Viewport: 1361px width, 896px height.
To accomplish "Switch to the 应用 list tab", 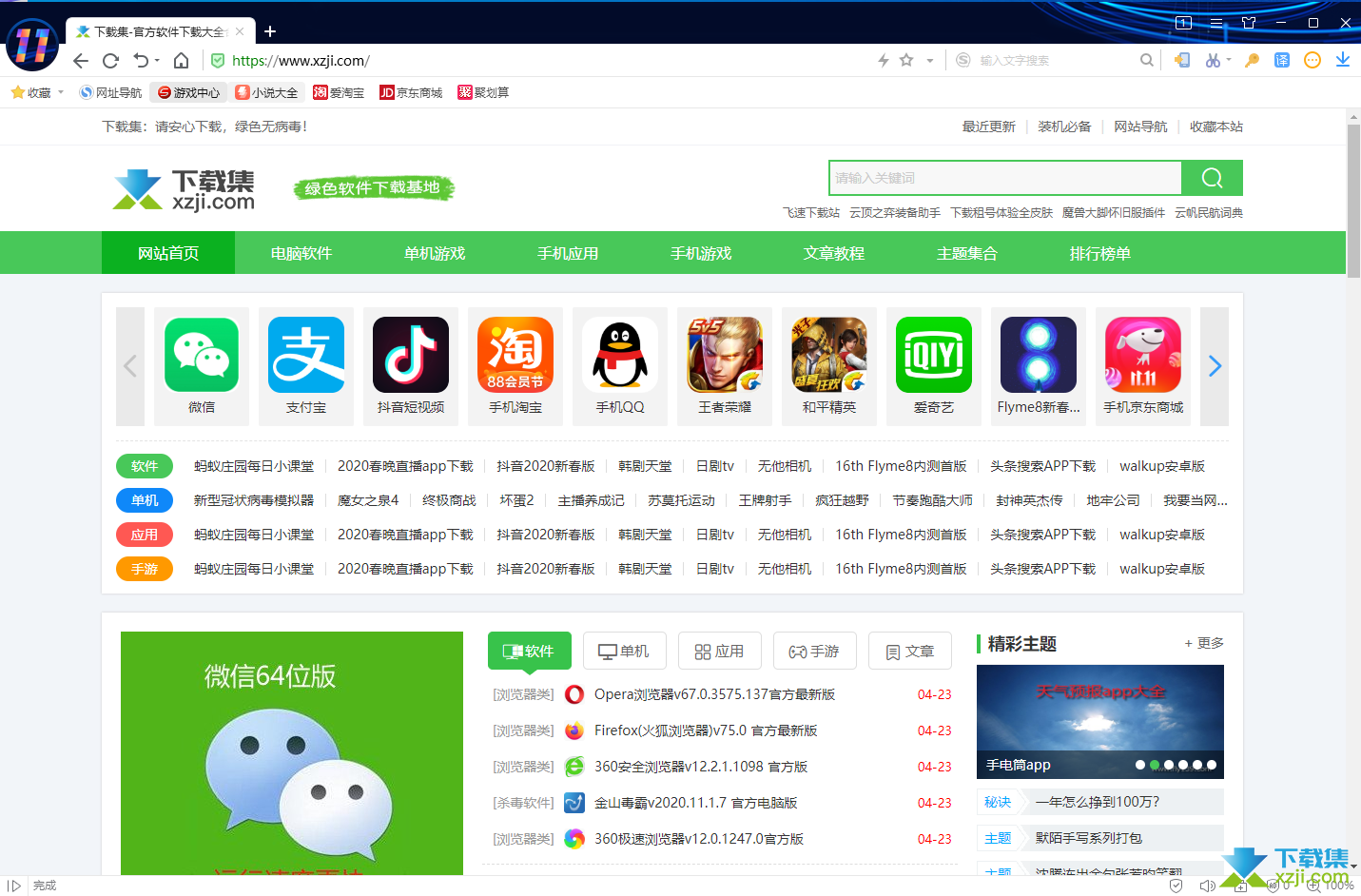I will 720,651.
